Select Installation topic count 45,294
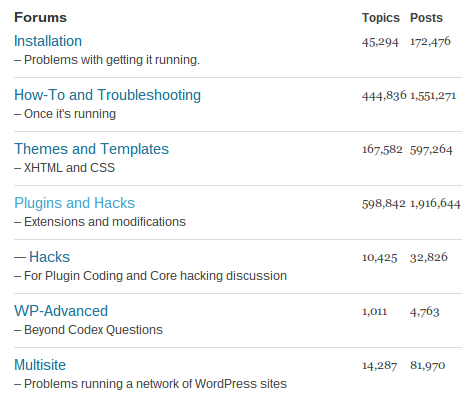This screenshot has height=398, width=462. pos(380,42)
